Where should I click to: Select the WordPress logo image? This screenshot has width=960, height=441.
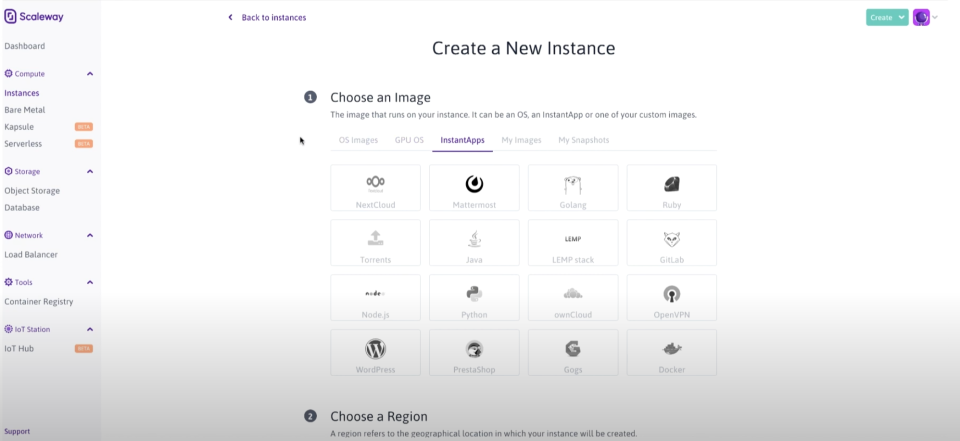(x=375, y=349)
